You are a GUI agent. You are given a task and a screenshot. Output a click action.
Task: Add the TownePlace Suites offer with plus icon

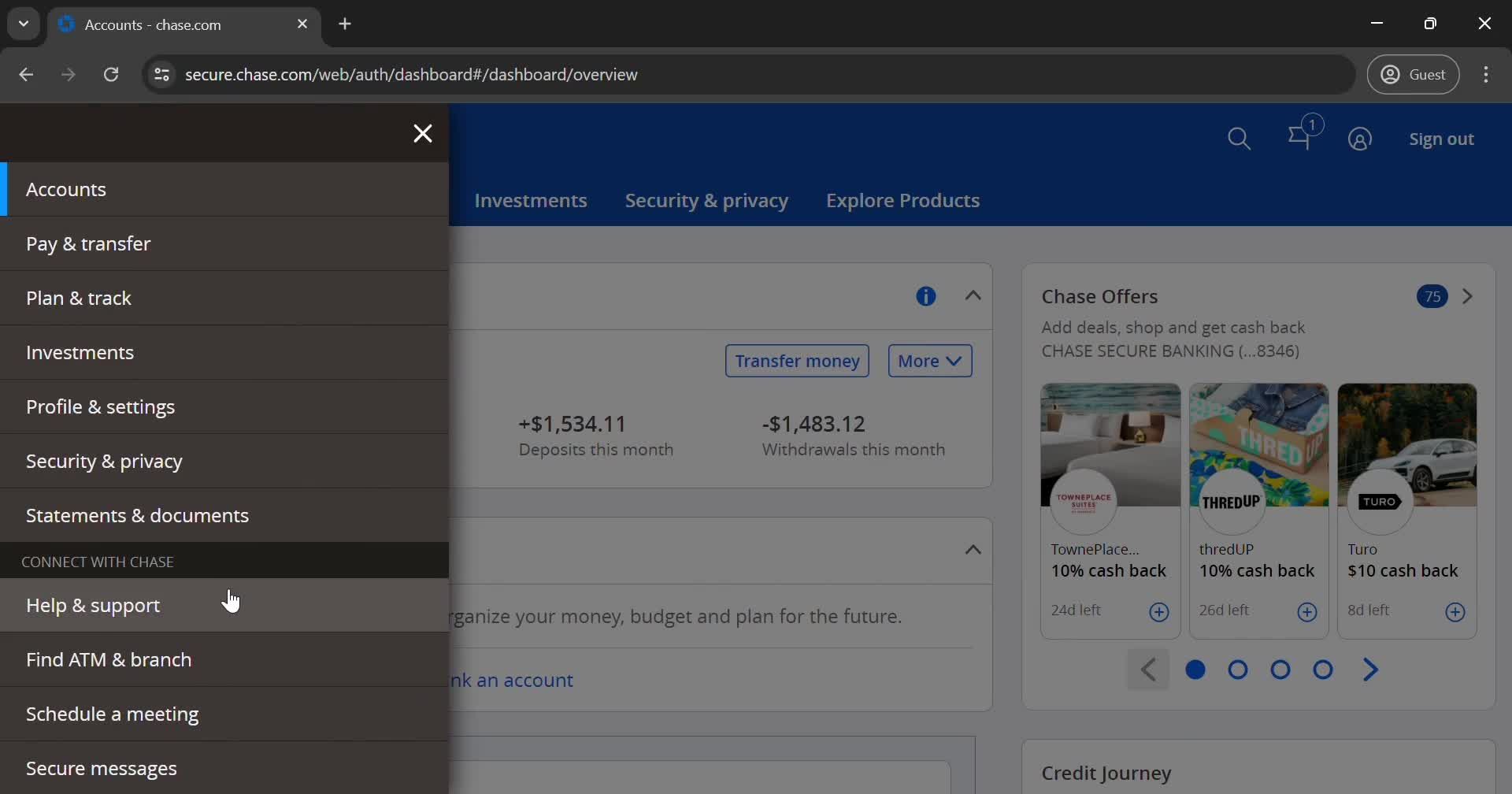[1160, 612]
